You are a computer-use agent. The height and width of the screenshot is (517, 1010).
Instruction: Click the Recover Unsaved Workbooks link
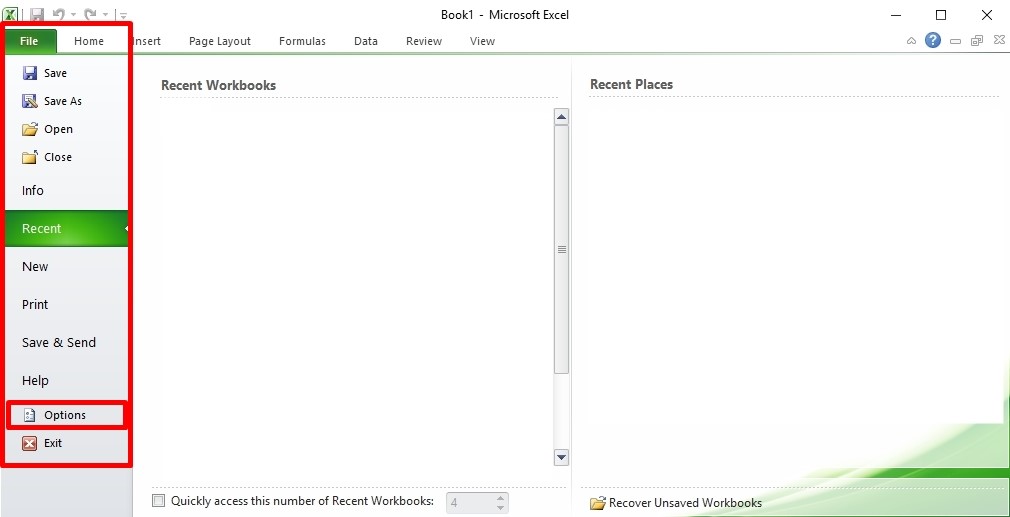coord(685,503)
